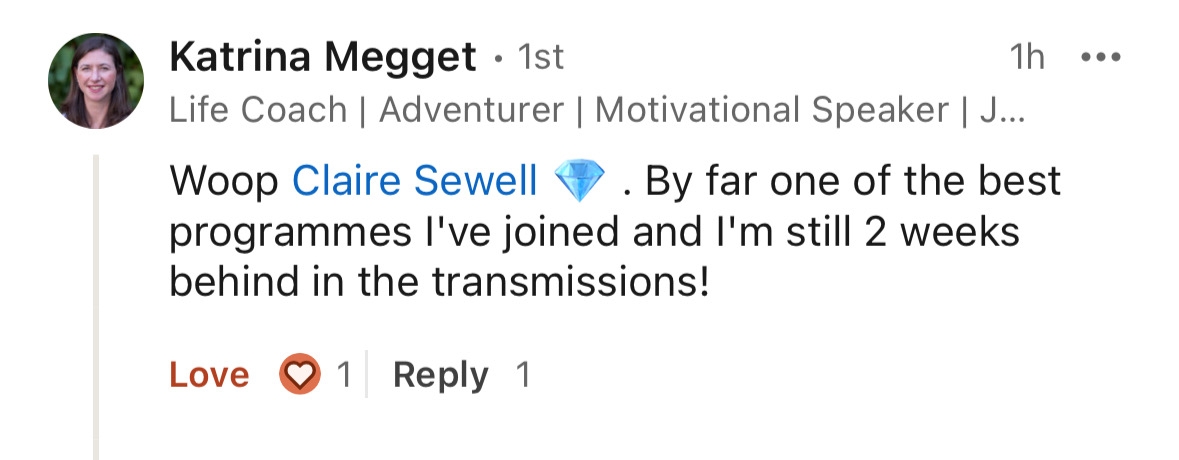Screen dimensions: 1179x460
Task: Expand the truncated headline ending in J...
Action: coord(1004,110)
